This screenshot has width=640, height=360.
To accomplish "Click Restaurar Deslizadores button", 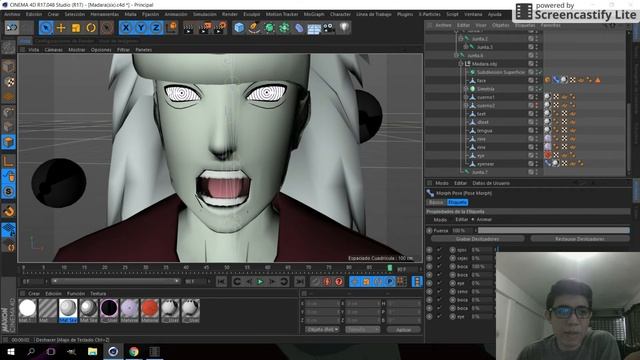I will (580, 239).
